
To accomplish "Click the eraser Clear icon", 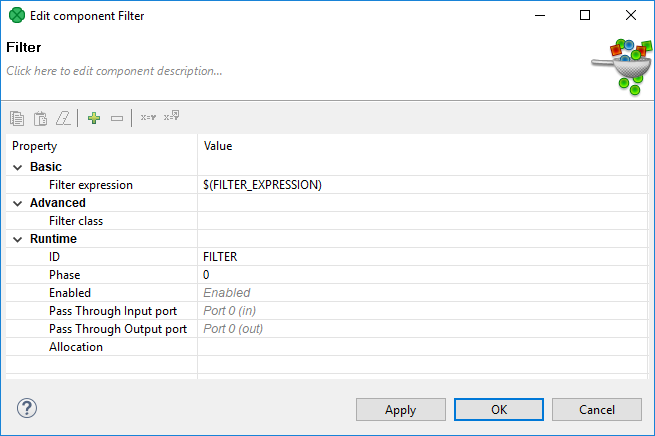I will pyautogui.click(x=63, y=118).
